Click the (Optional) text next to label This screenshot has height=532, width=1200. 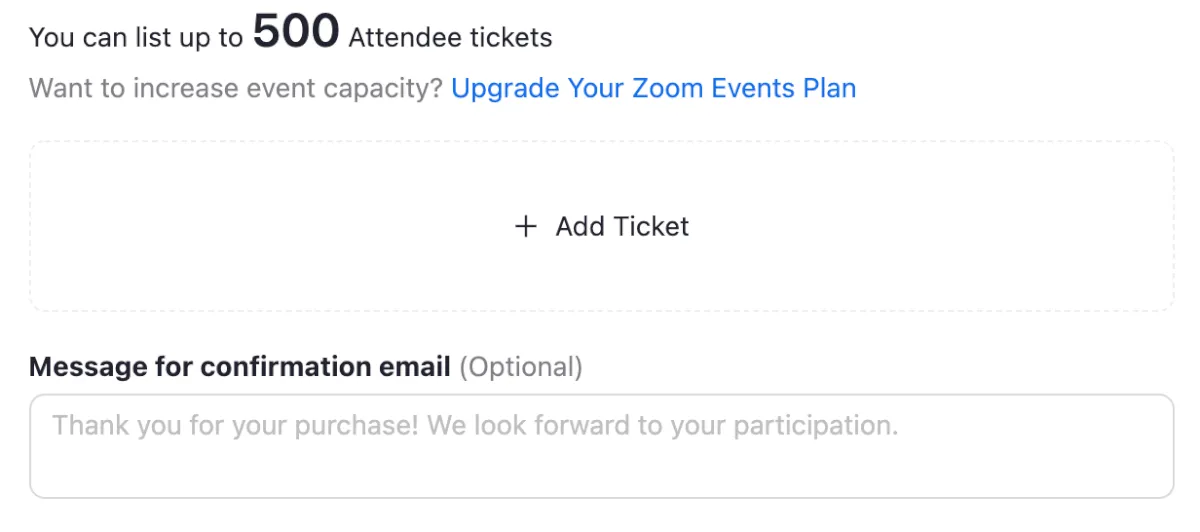tap(520, 367)
